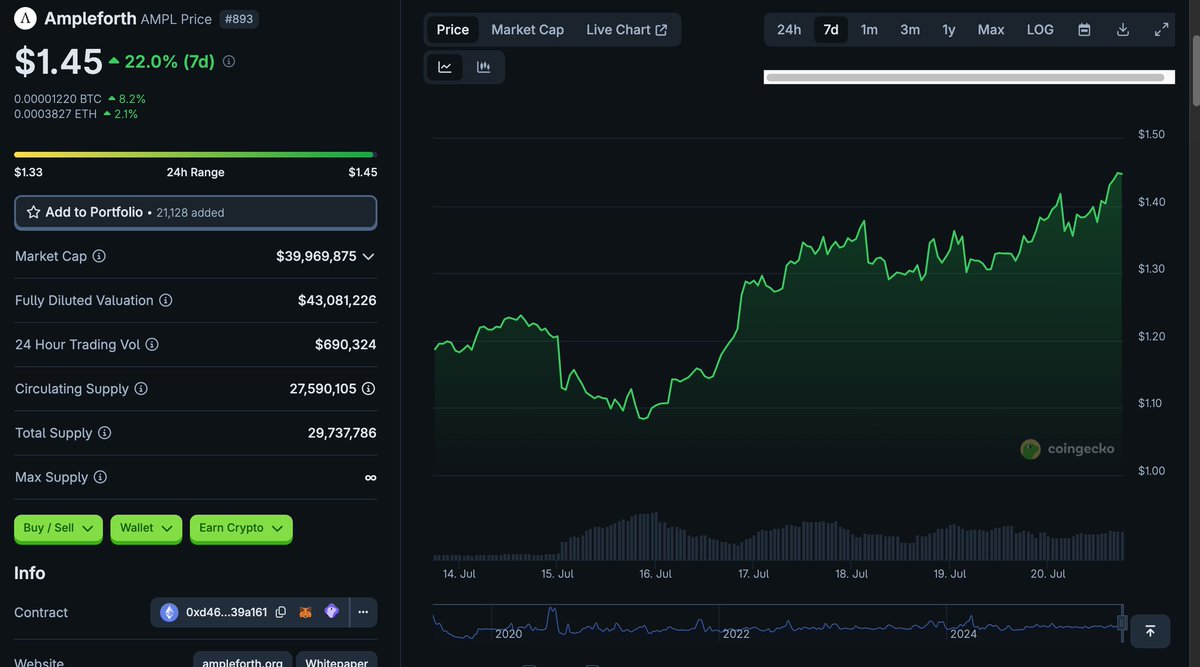This screenshot has width=1200, height=667.
Task: Click the $690,324 trading volume value
Action: point(346,344)
